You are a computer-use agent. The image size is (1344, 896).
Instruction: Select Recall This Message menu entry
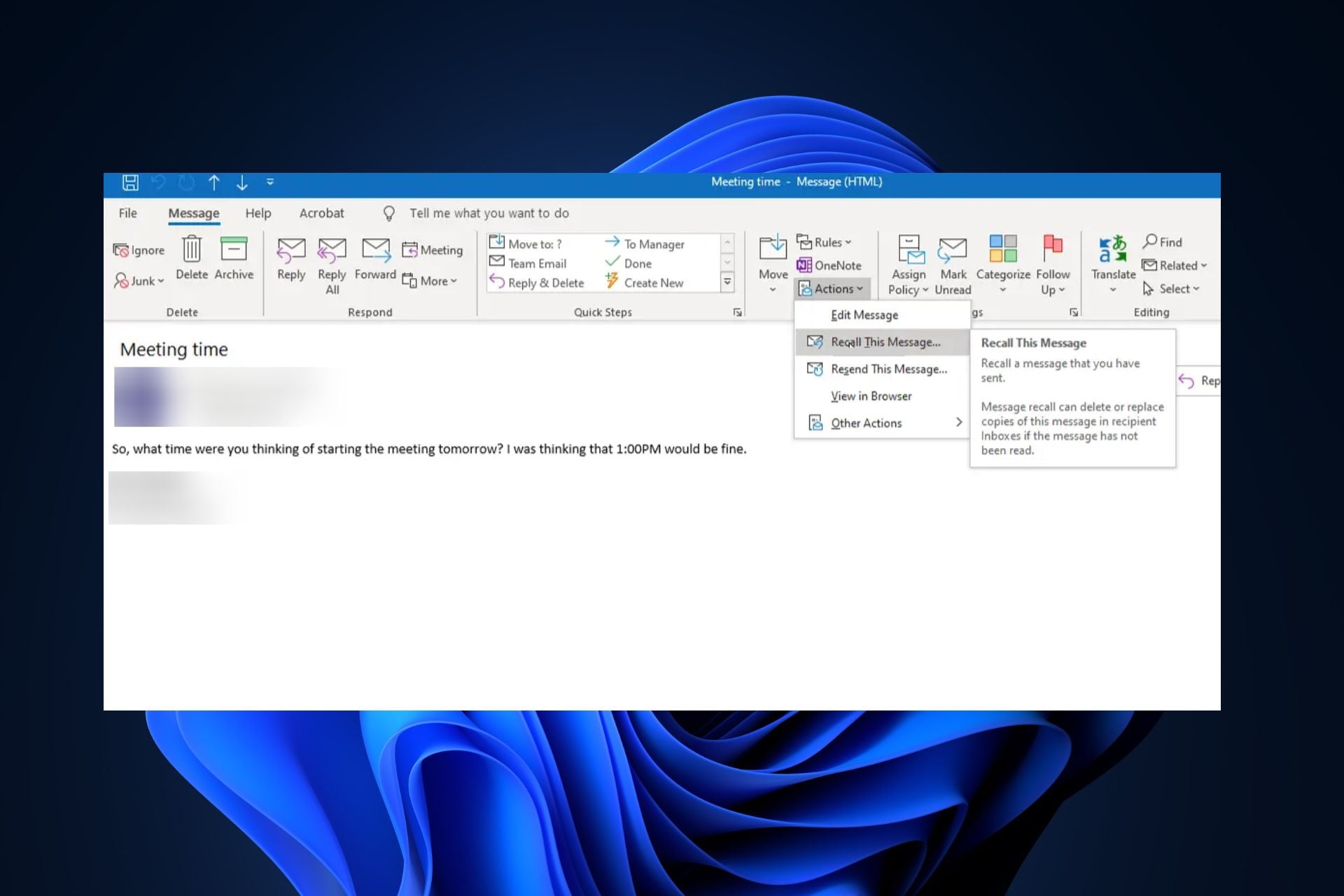(x=885, y=342)
